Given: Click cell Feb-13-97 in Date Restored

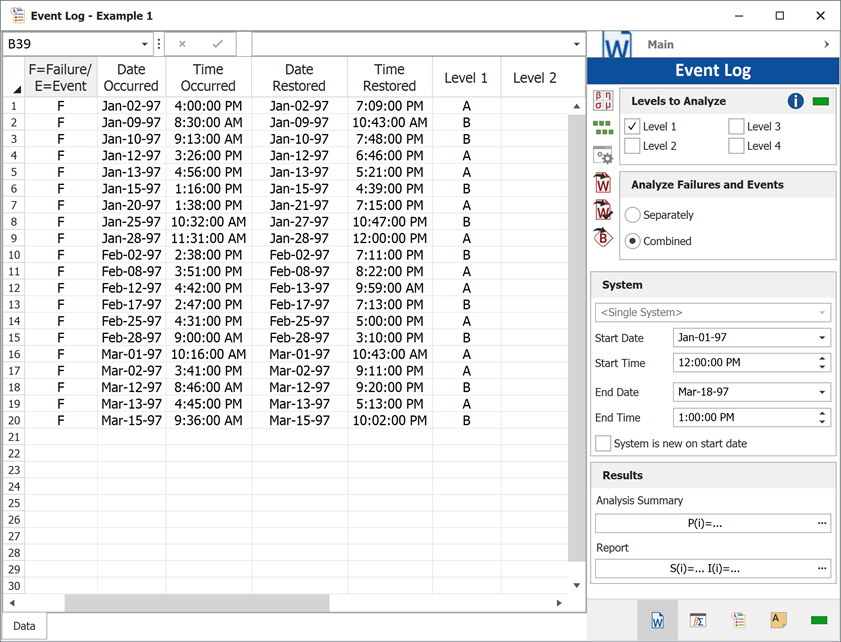Looking at the screenshot, I should [299, 288].
